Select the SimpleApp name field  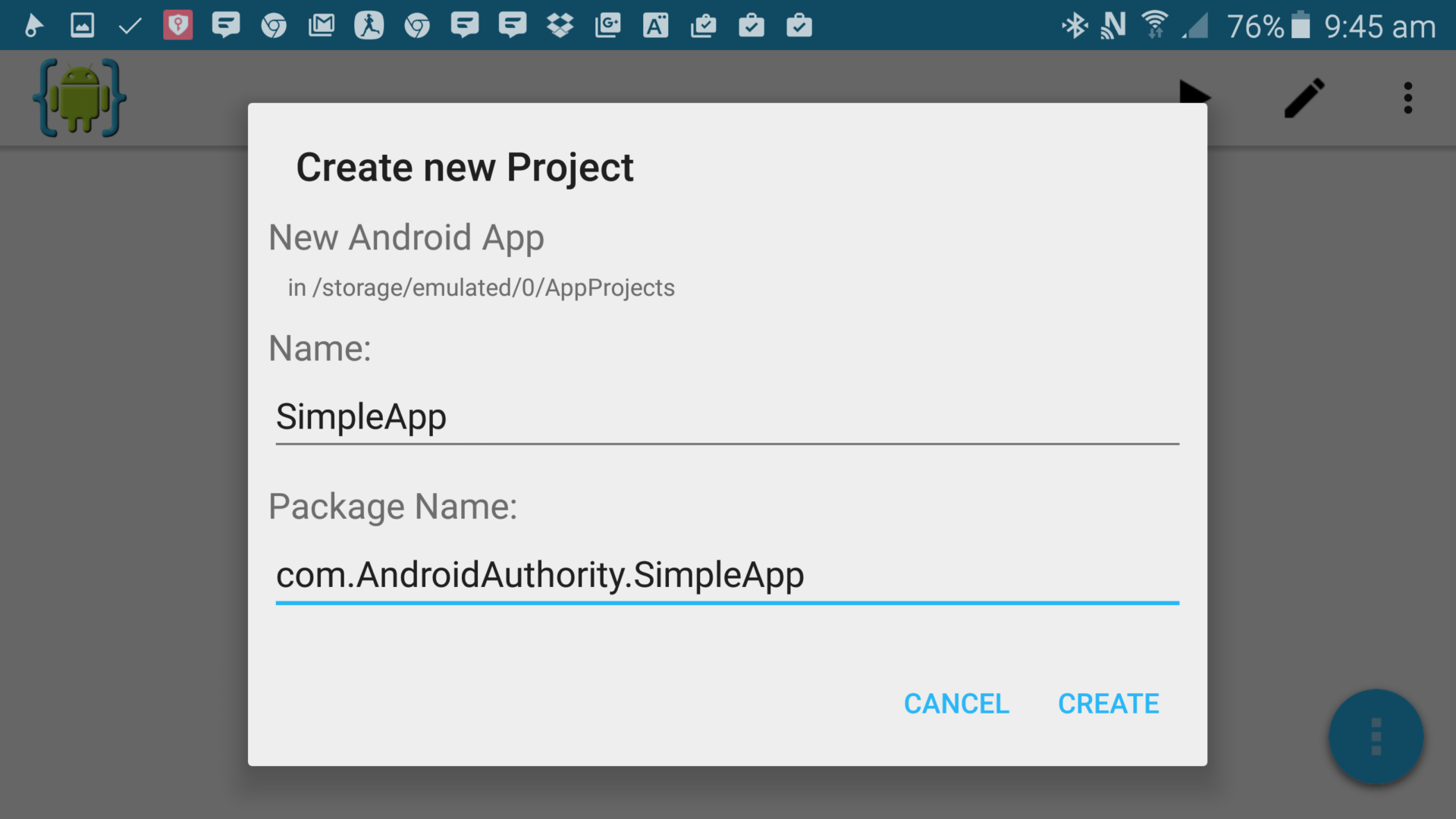(x=726, y=417)
